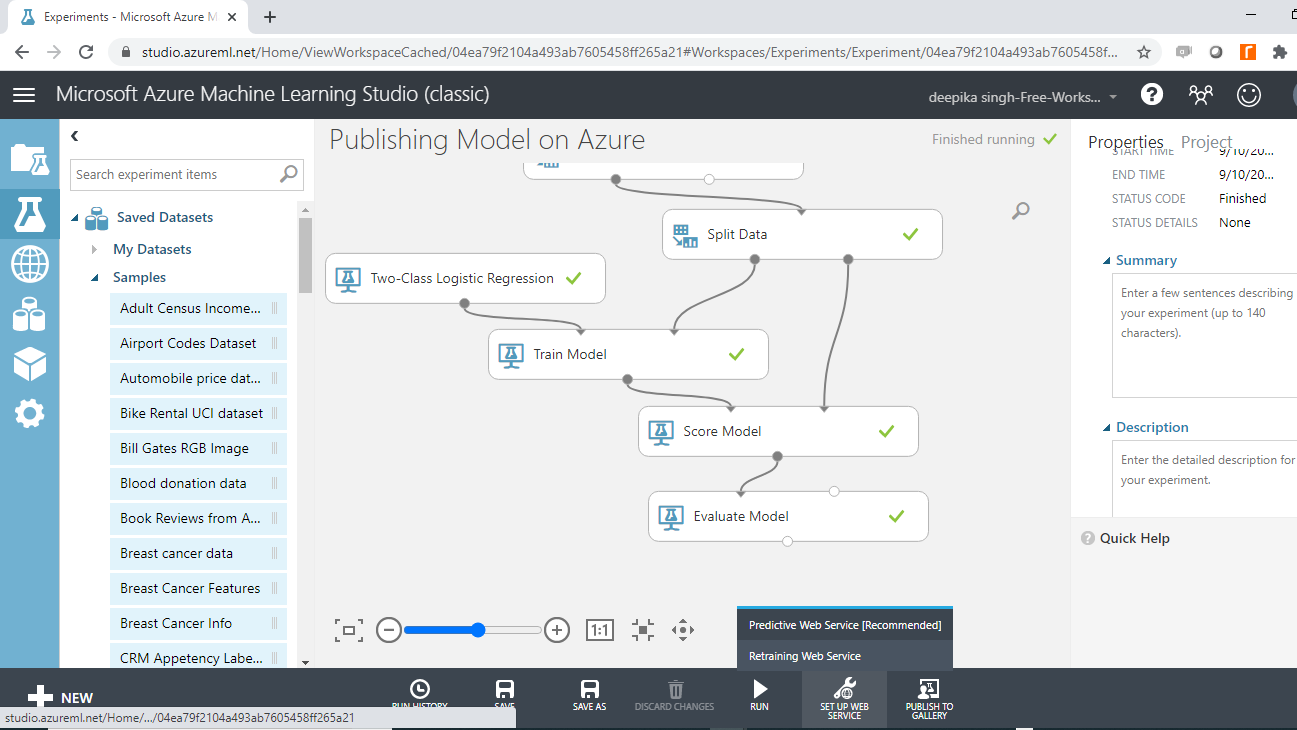Click the browser reload button
Image resolution: width=1297 pixels, height=730 pixels.
86,52
